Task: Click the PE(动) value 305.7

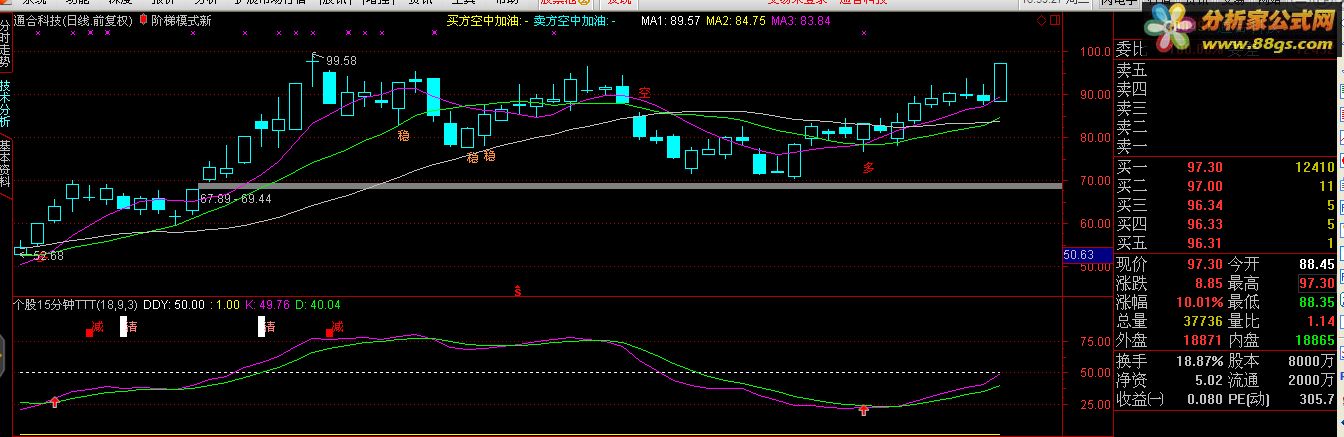Action: 1317,399
